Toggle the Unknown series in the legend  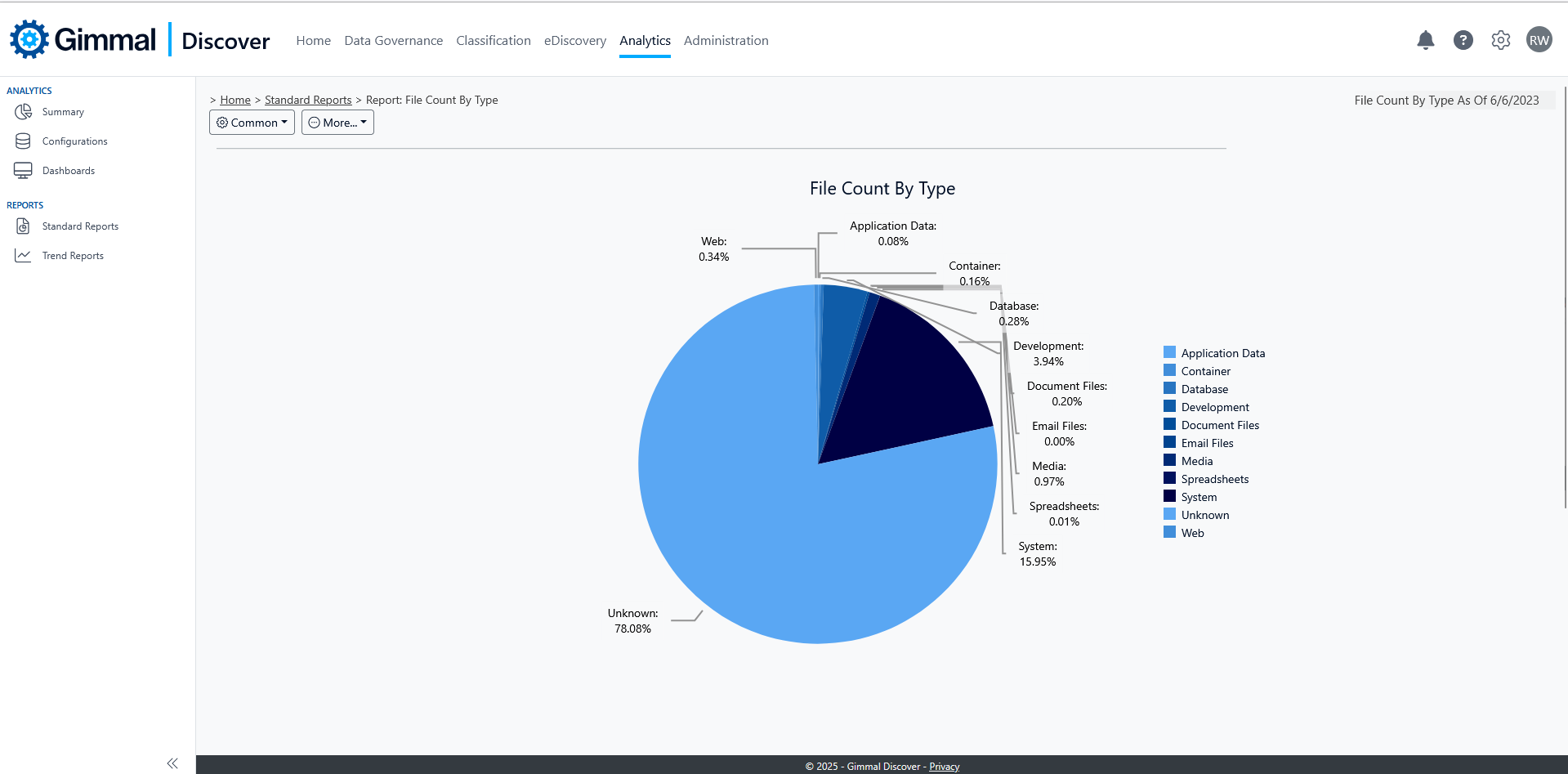pyautogui.click(x=1204, y=515)
